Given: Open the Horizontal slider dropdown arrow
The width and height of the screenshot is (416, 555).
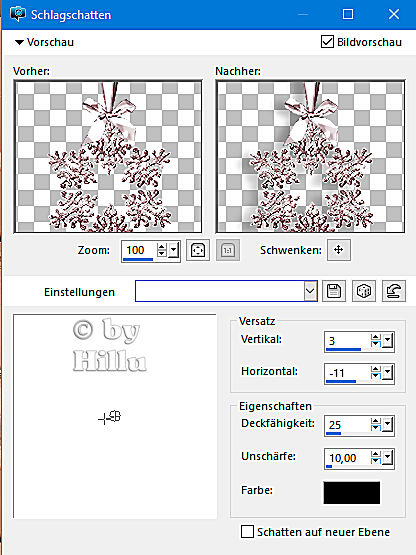Looking at the screenshot, I should (387, 372).
